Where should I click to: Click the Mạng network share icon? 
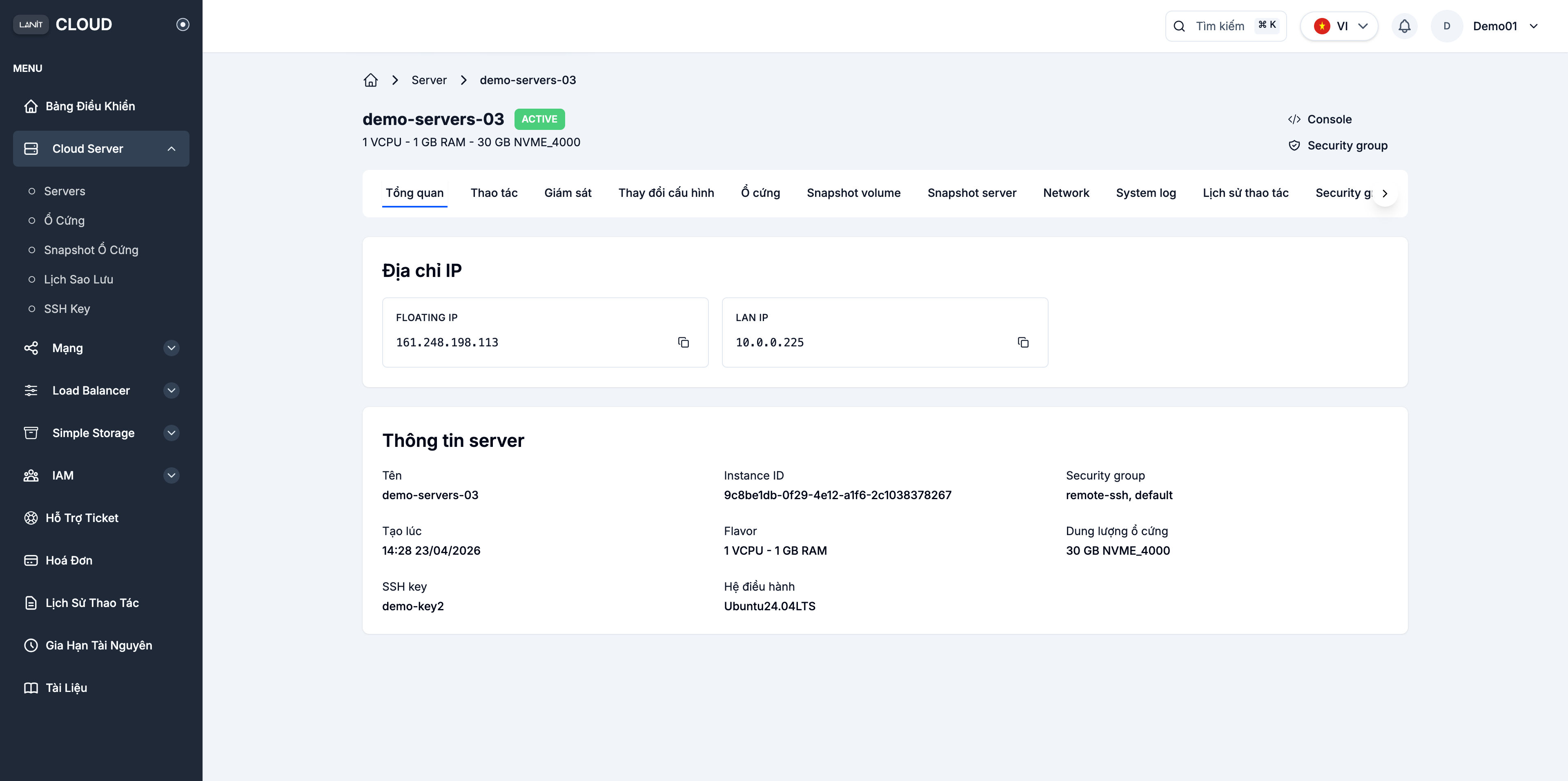pos(31,348)
